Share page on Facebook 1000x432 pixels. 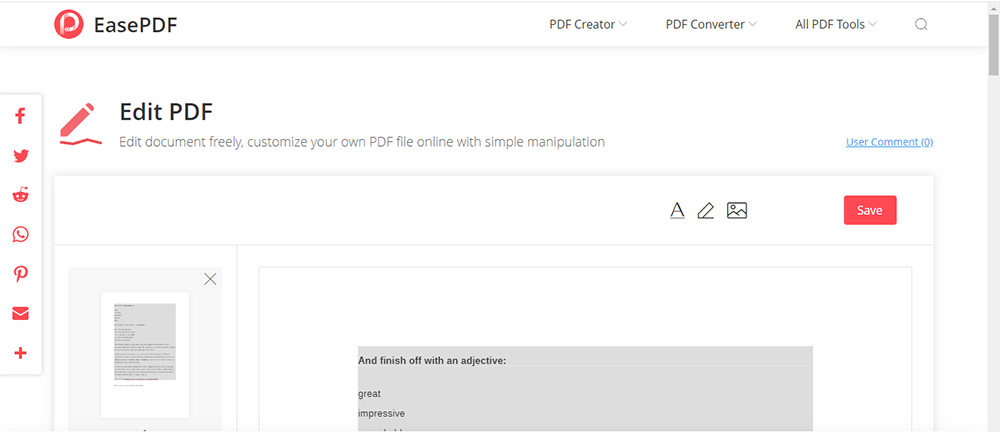click(20, 116)
